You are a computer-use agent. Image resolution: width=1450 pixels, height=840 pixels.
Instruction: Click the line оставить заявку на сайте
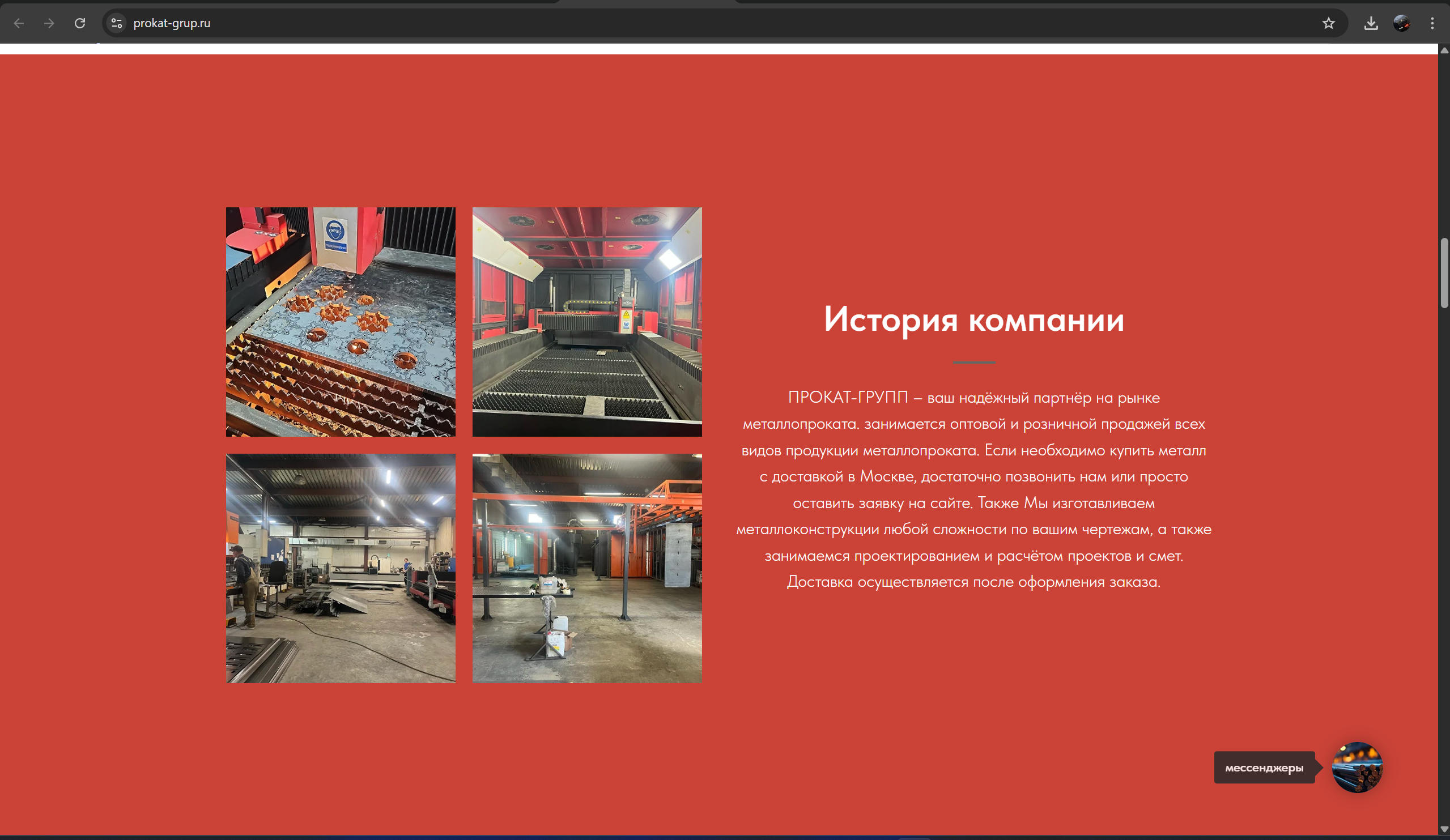coord(883,503)
